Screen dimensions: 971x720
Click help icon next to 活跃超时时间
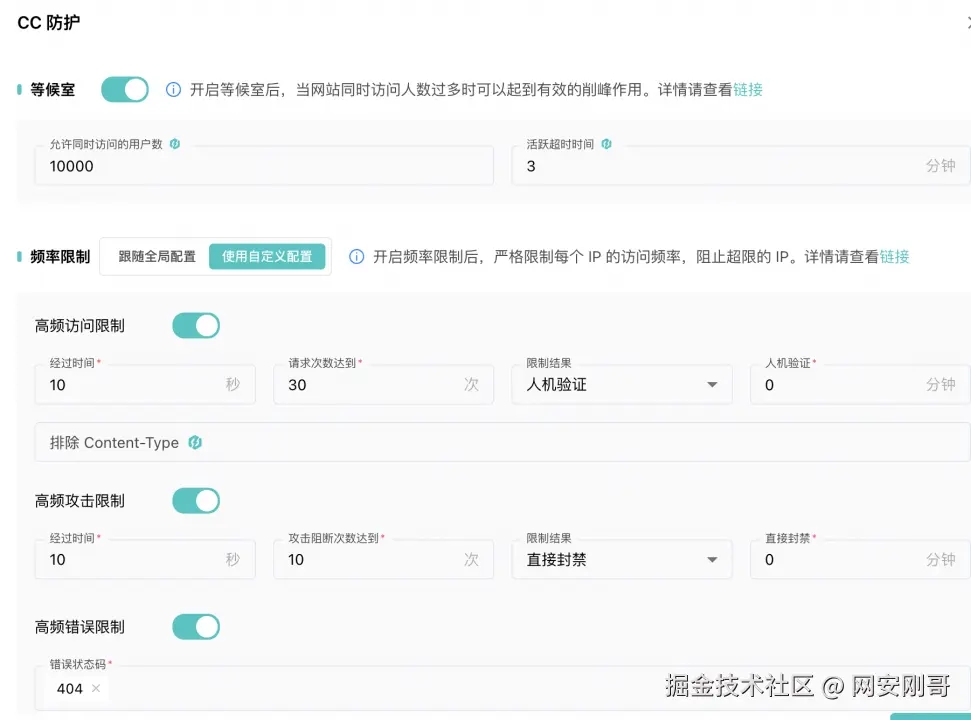(x=606, y=144)
